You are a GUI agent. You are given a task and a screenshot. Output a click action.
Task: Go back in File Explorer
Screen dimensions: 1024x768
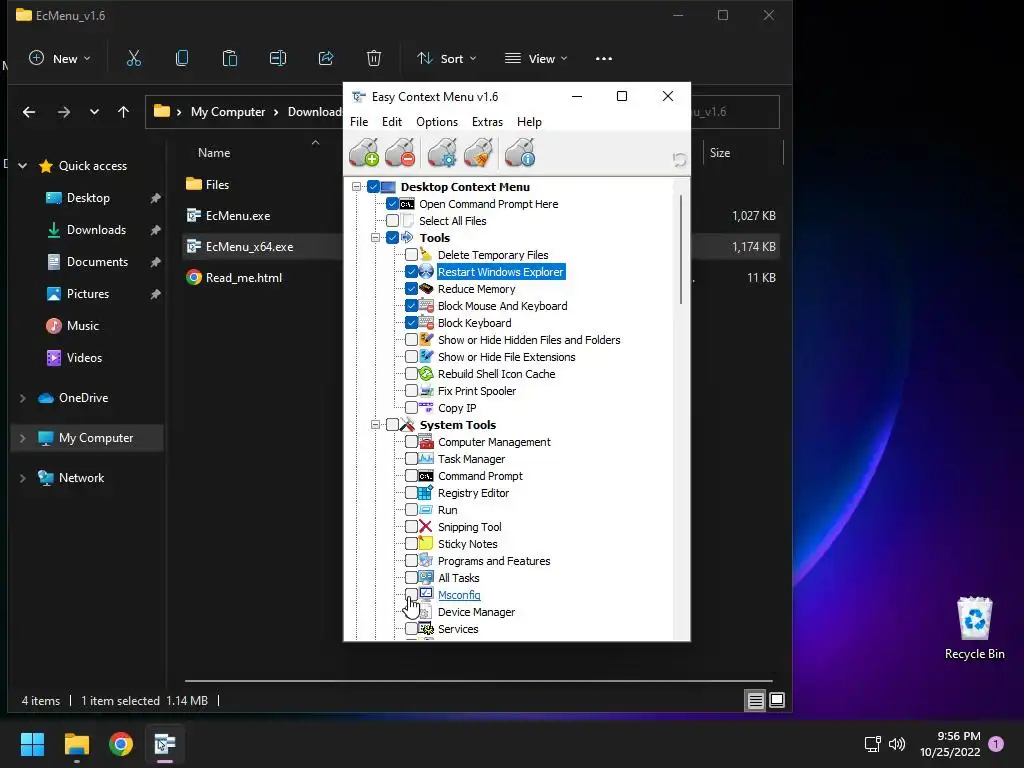[29, 112]
